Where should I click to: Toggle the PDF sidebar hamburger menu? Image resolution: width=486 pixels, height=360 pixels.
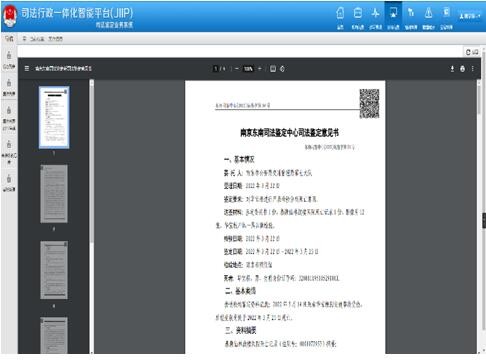tap(27, 69)
